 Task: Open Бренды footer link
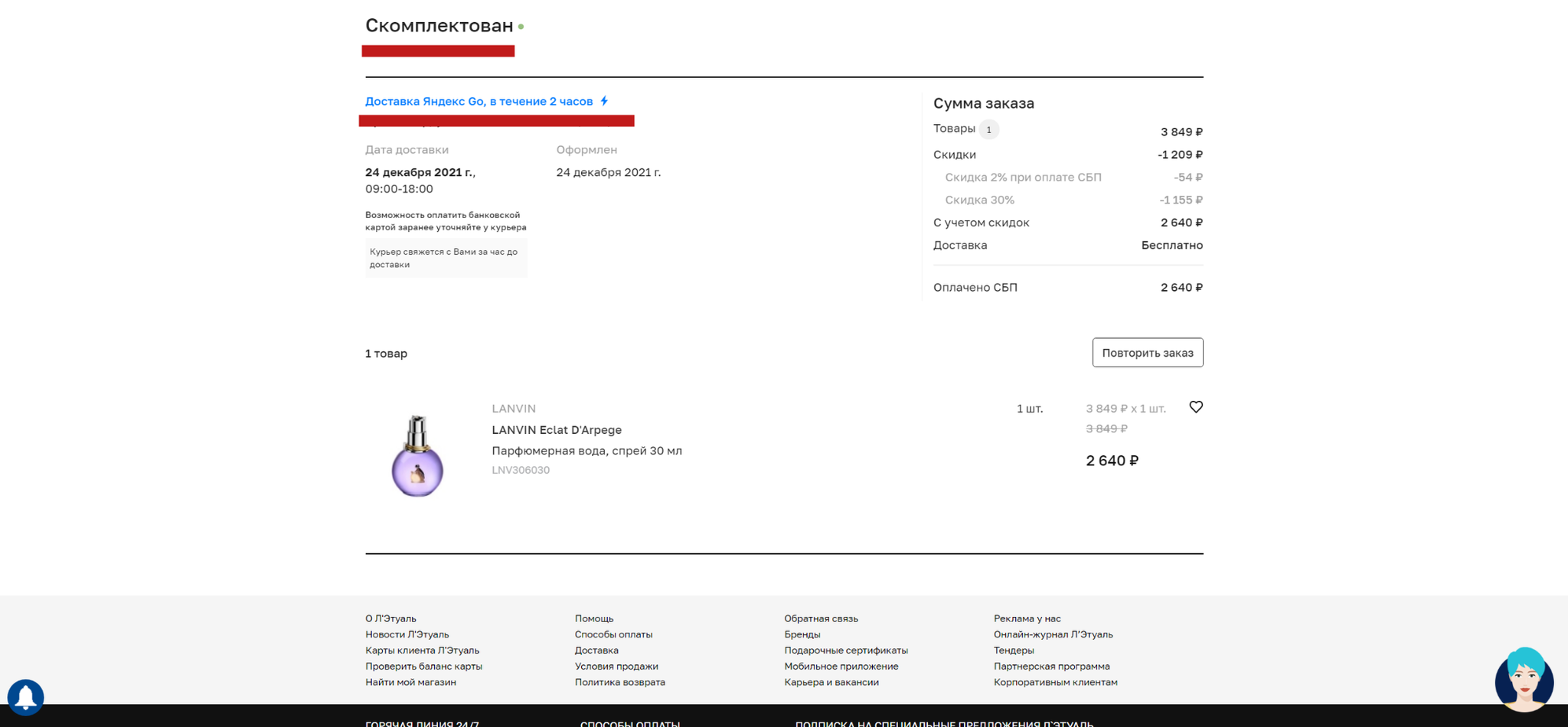(x=802, y=634)
